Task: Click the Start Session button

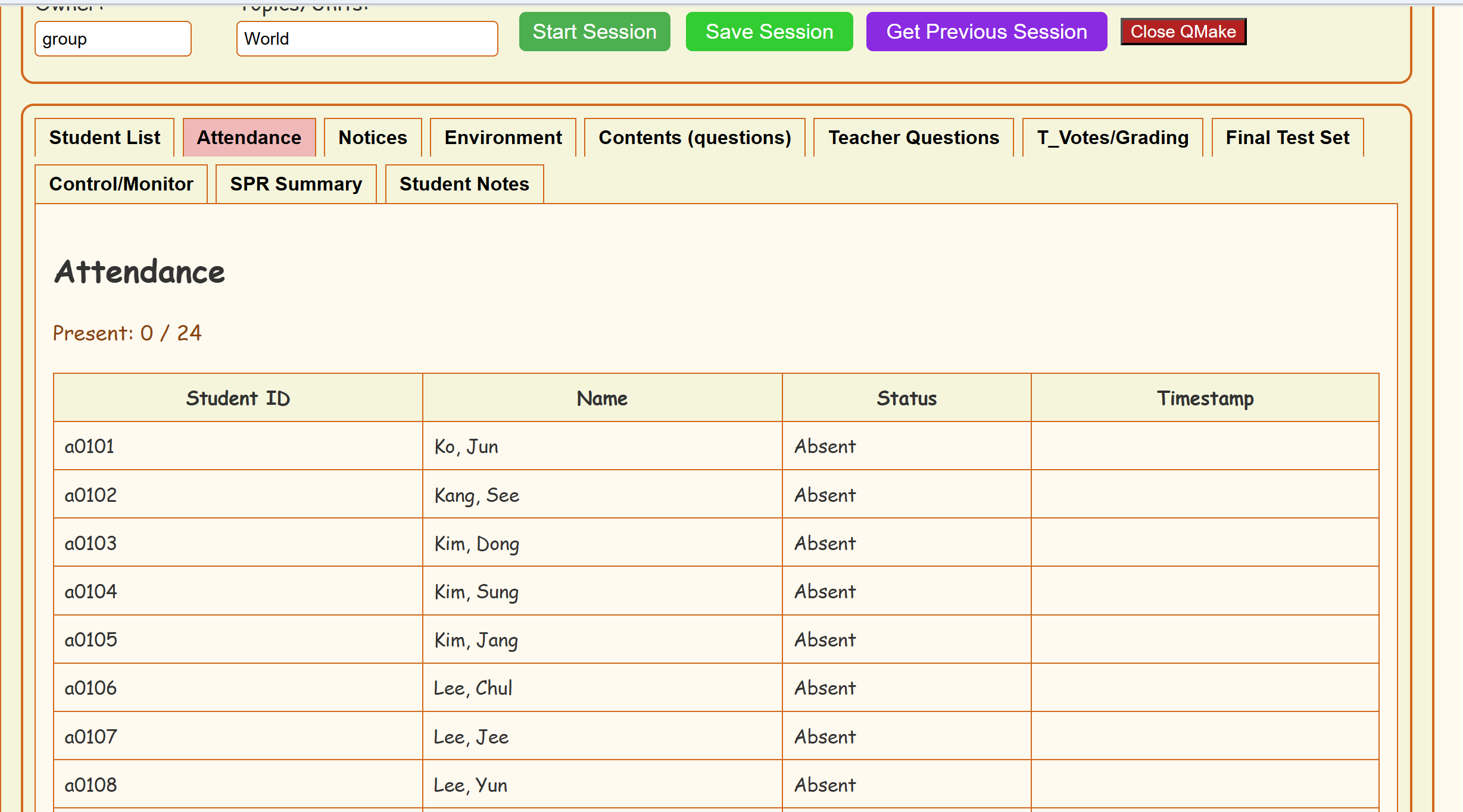Action: (x=594, y=32)
